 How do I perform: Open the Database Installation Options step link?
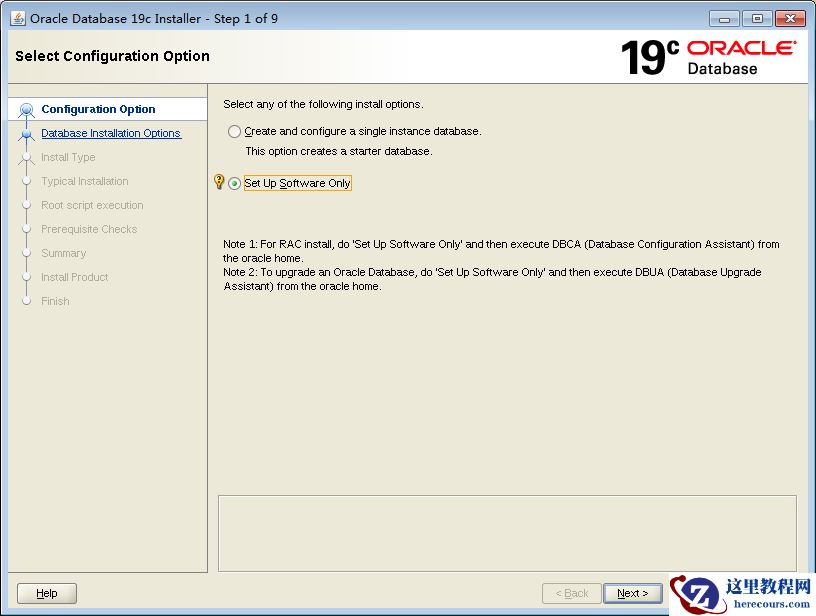point(111,133)
